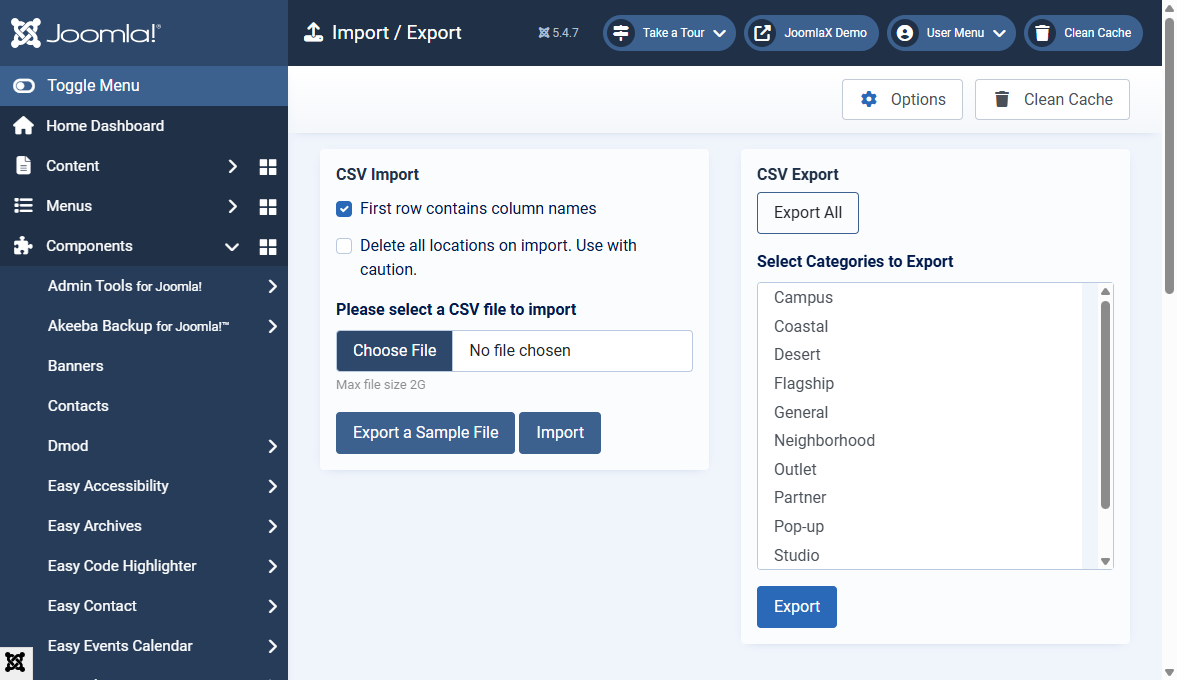Expand Easy Code Highlighter submenu arrow

click(272, 567)
